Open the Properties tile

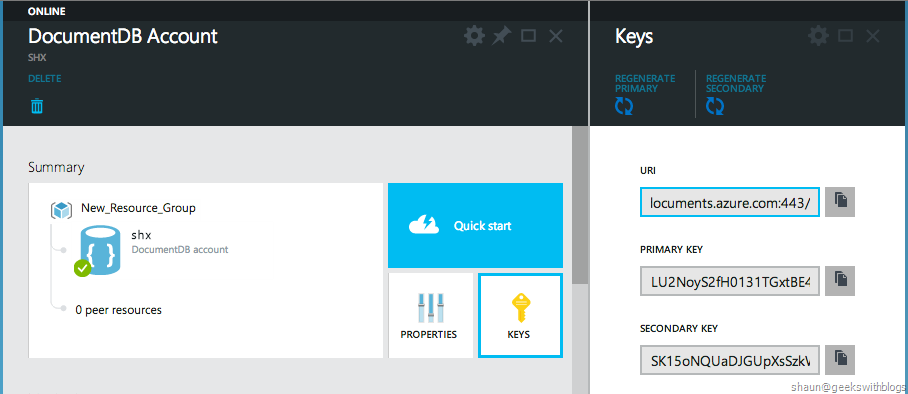(430, 315)
